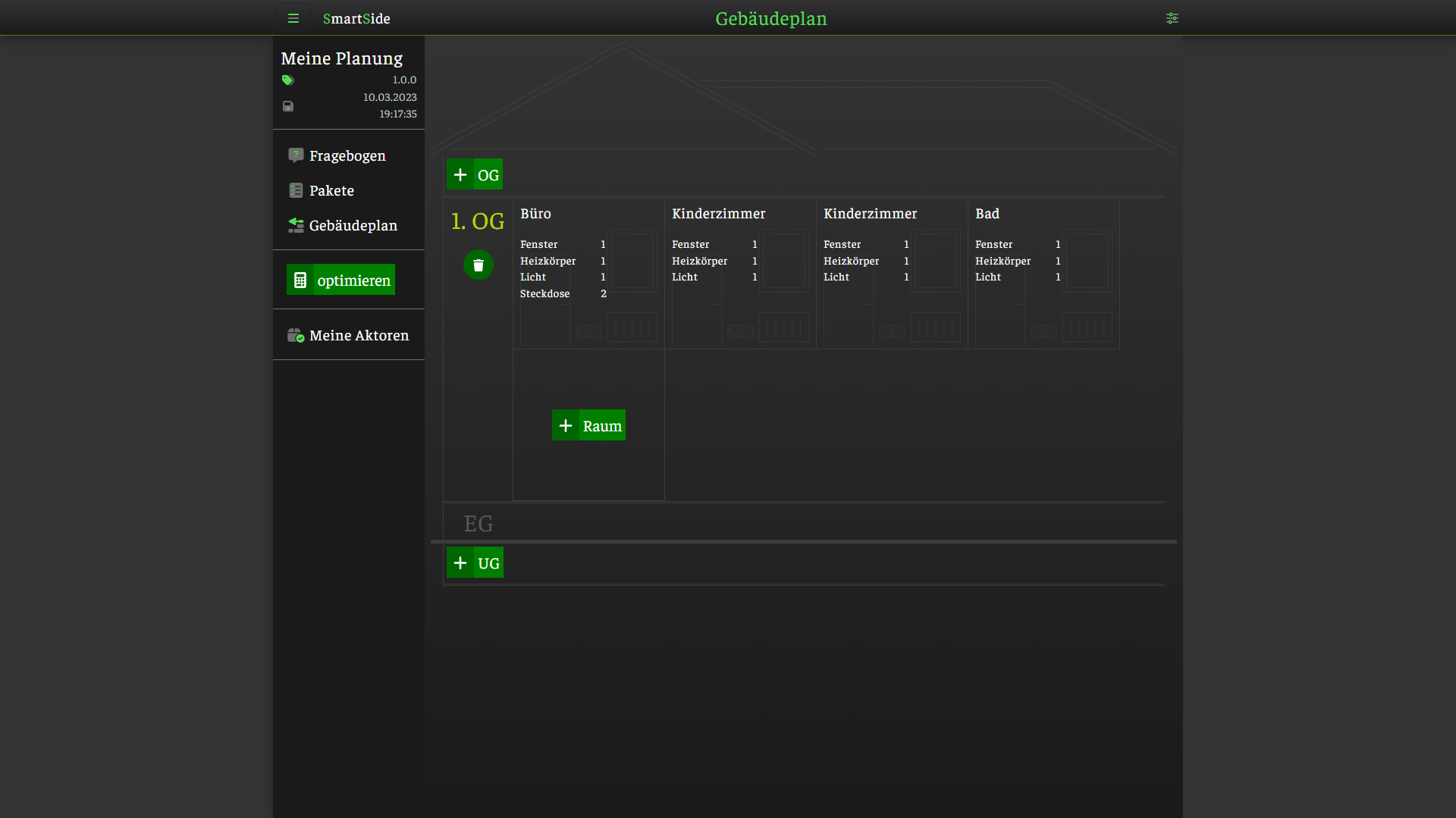Add an upper floor with + OG
Viewport: 1456px width, 818px height.
[475, 174]
